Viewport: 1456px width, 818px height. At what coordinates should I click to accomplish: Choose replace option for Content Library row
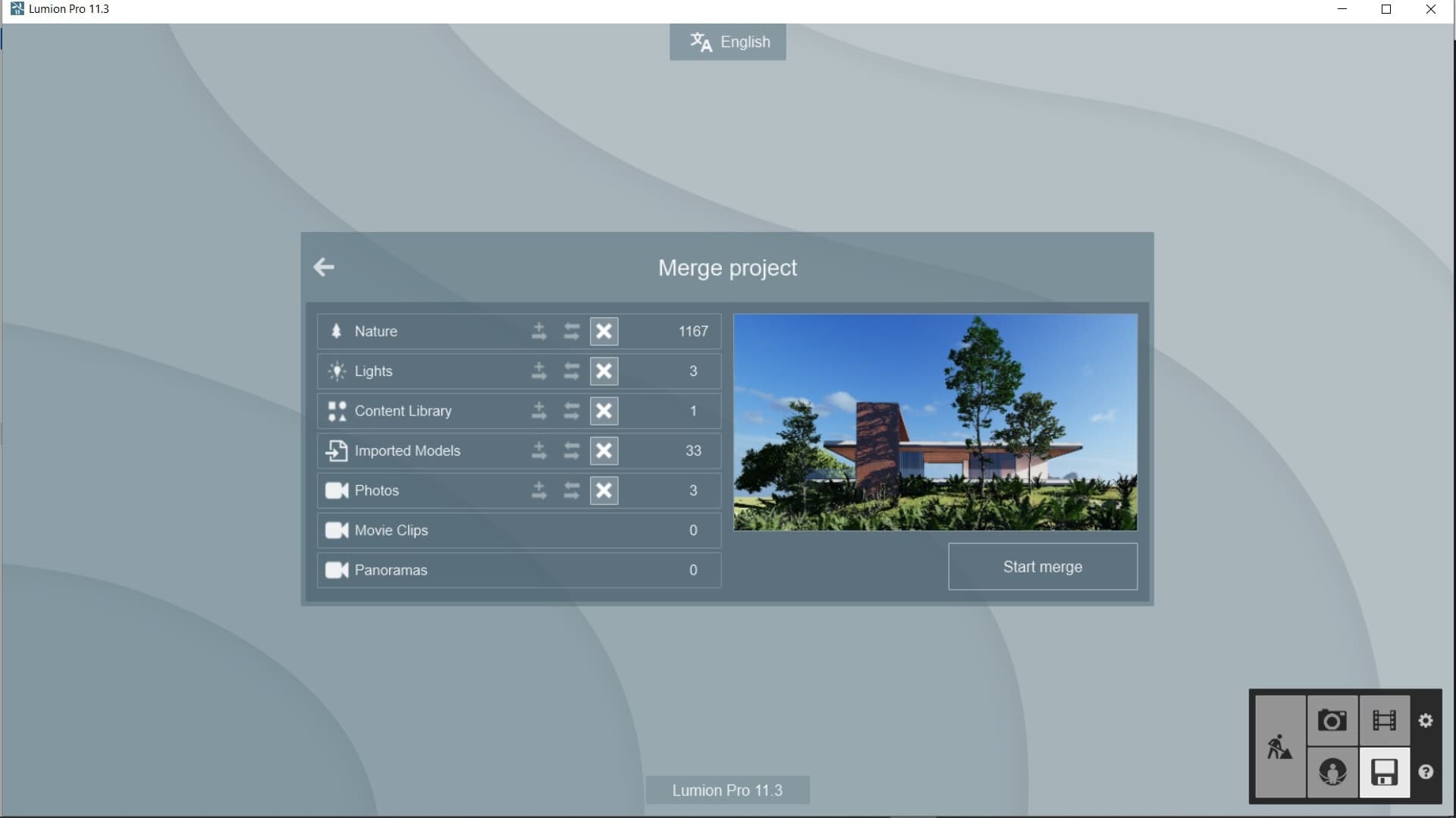571,411
